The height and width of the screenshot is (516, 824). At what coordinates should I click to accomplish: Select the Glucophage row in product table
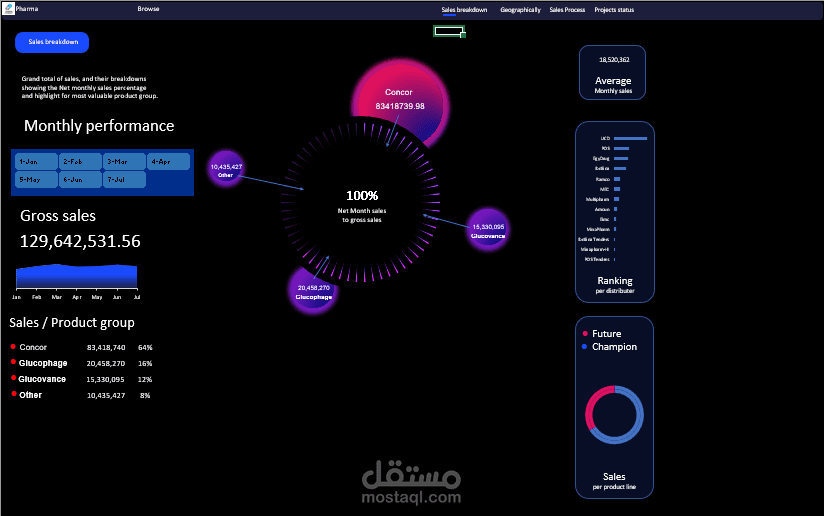[81, 363]
